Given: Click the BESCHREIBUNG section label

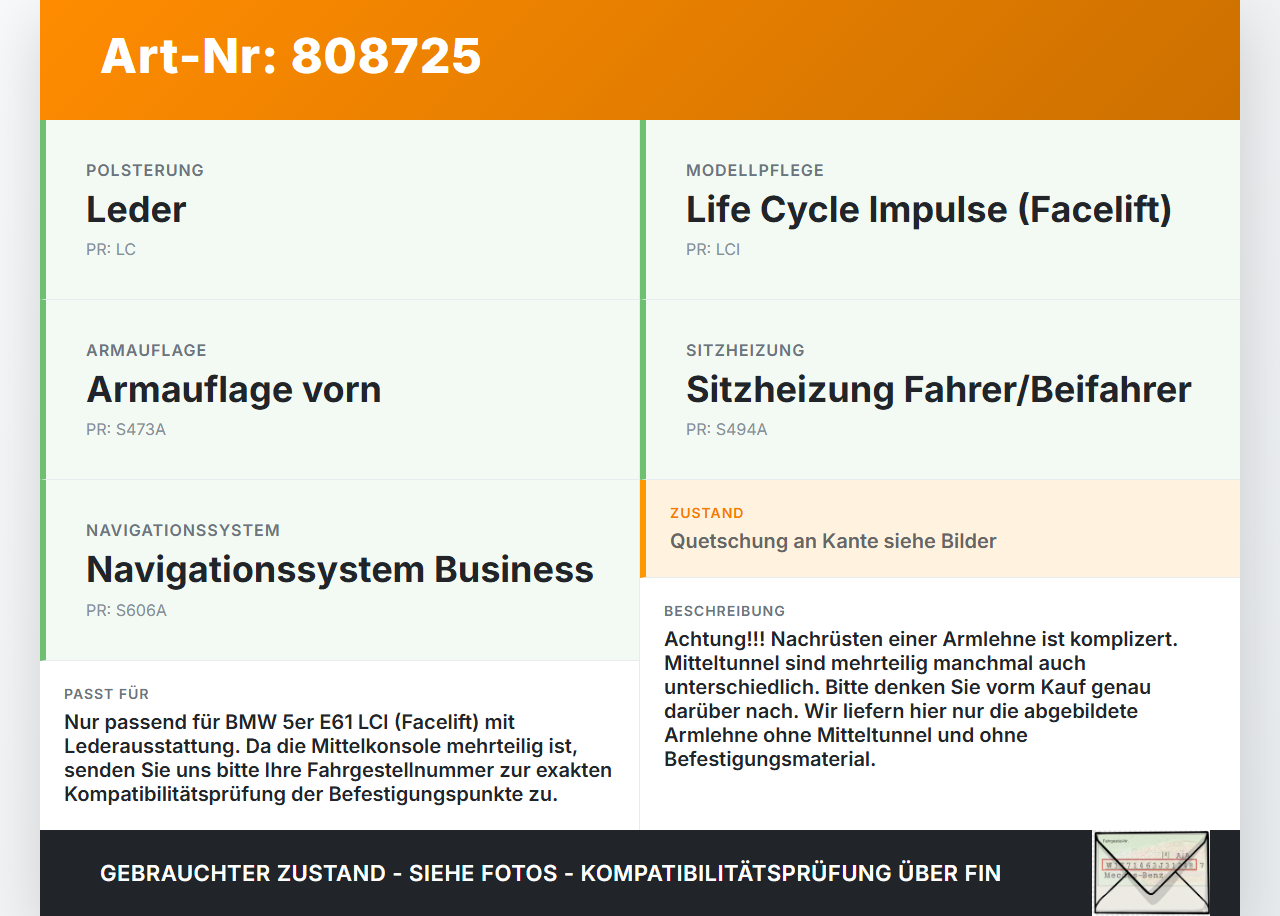Looking at the screenshot, I should (x=725, y=611).
